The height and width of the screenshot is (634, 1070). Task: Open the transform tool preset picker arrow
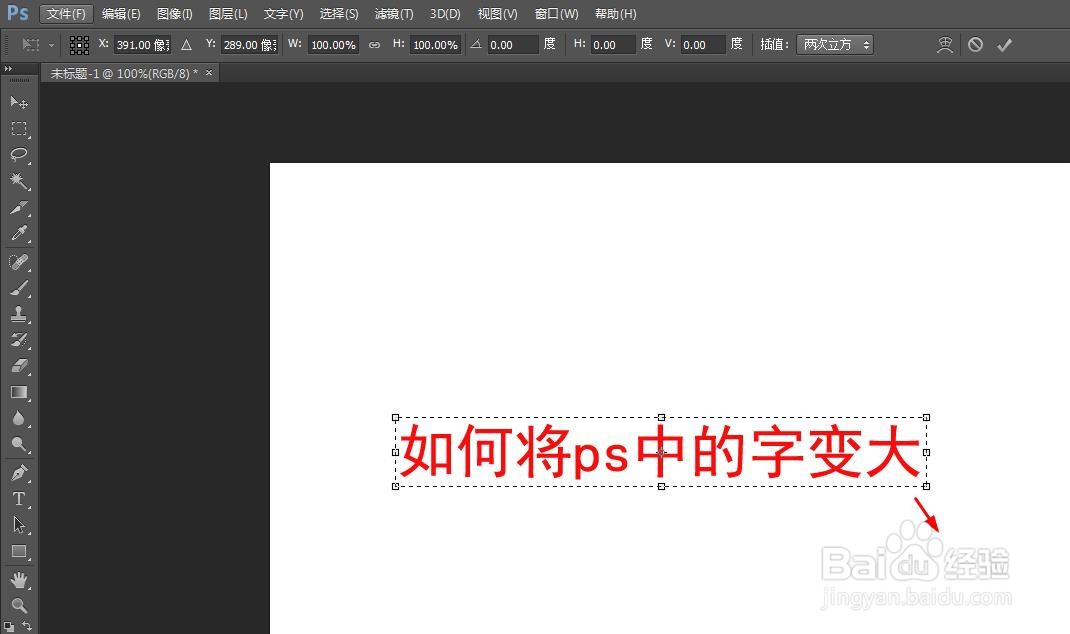(51, 45)
